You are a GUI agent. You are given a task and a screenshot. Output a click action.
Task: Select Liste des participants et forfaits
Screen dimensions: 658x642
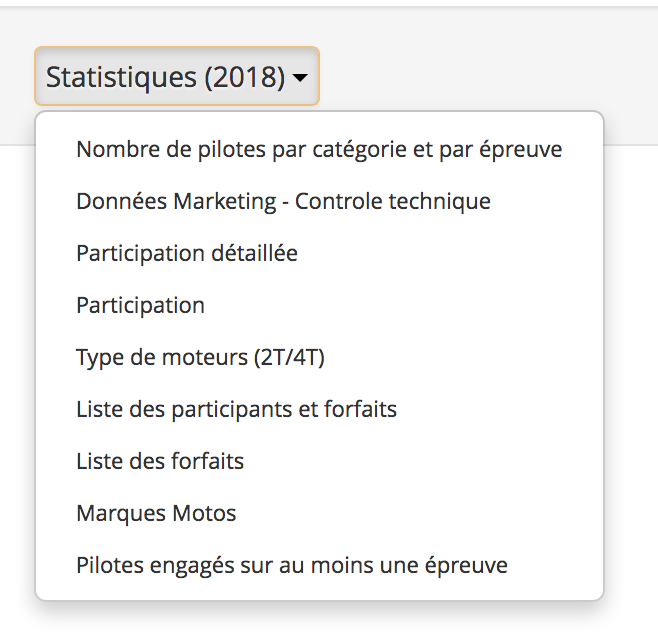pos(237,410)
